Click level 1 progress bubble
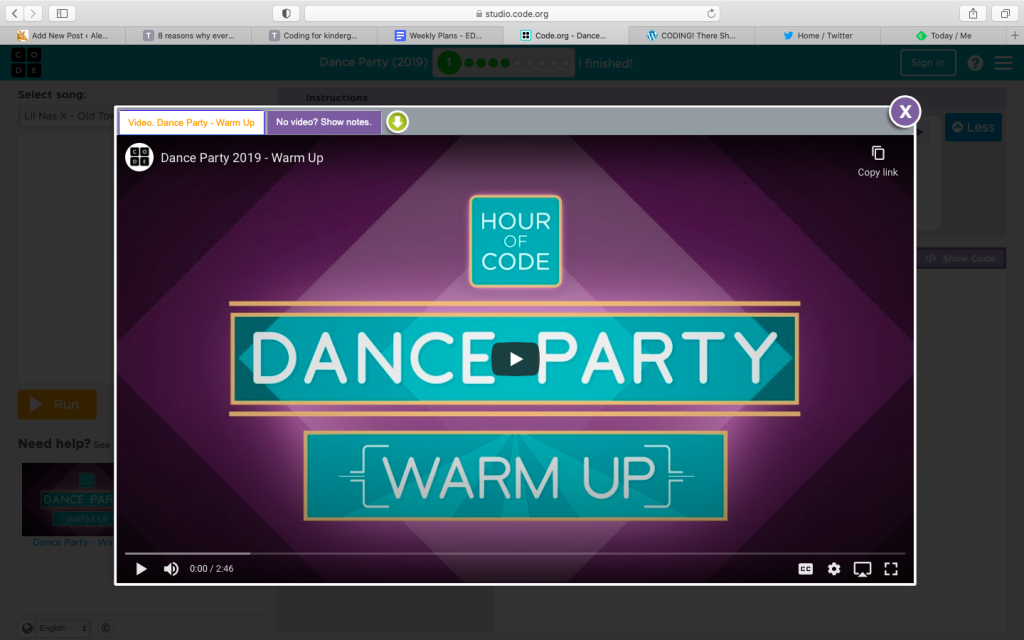The width and height of the screenshot is (1024, 640). pyautogui.click(x=449, y=63)
